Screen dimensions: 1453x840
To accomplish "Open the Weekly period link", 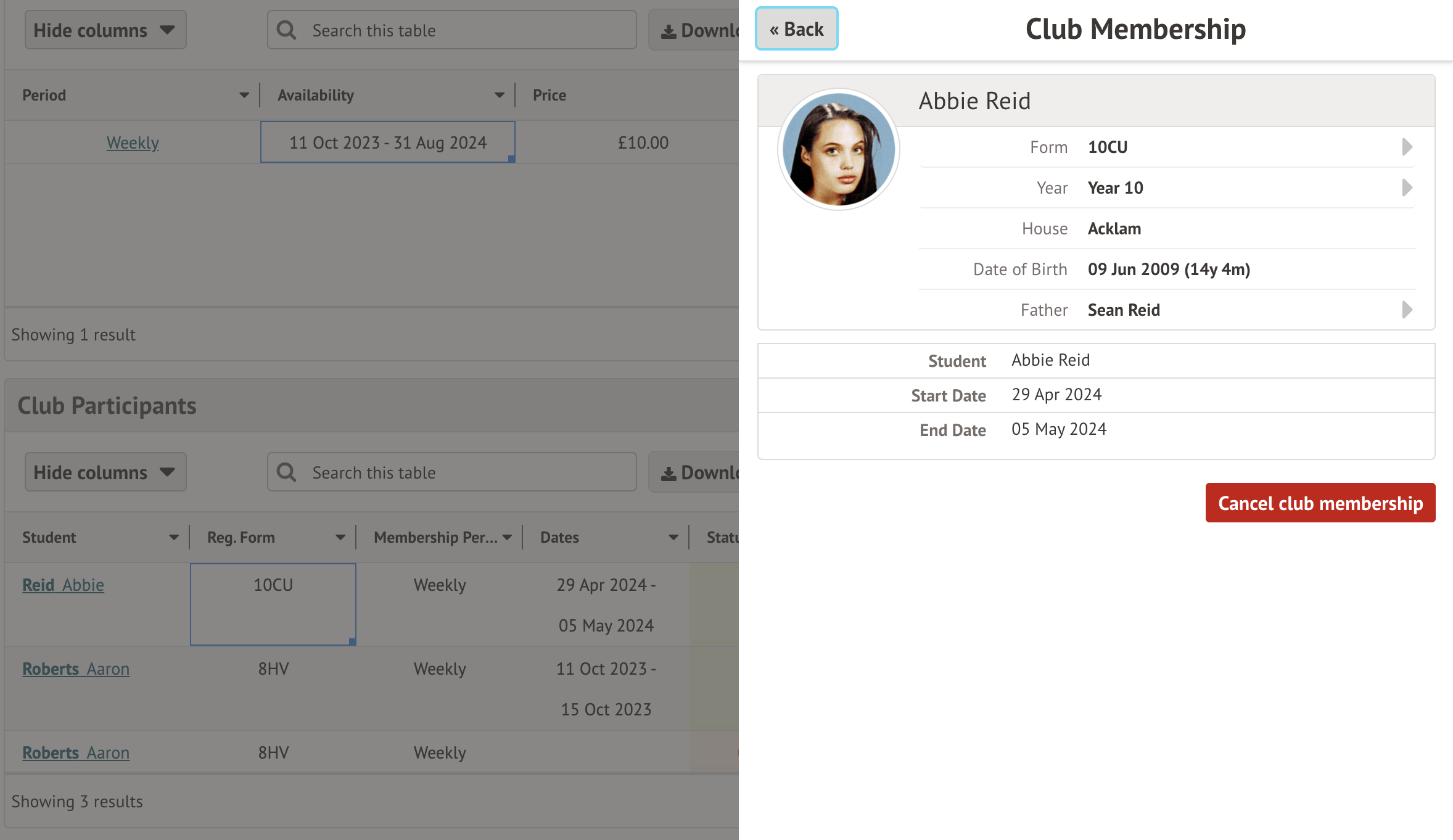I will coord(133,142).
